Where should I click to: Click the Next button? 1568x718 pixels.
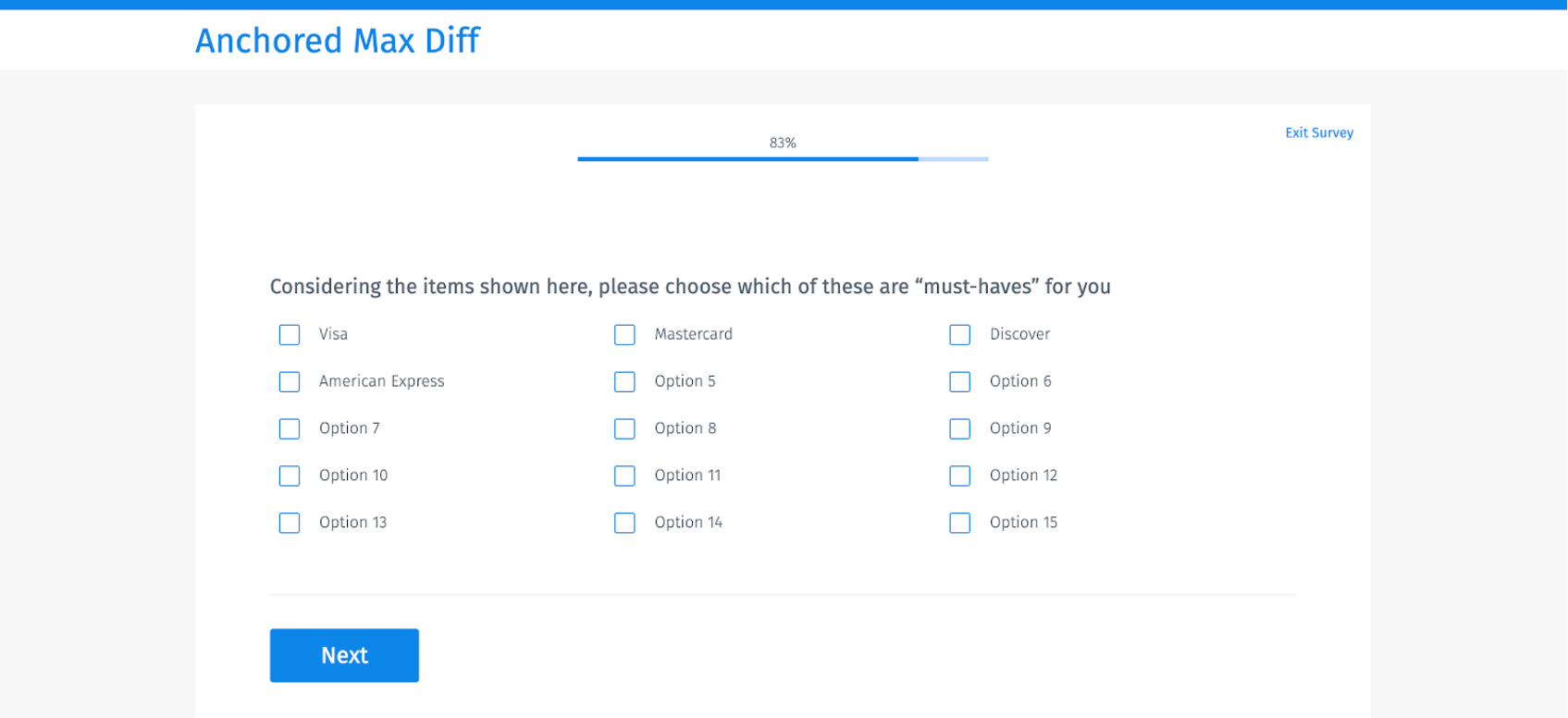click(344, 655)
